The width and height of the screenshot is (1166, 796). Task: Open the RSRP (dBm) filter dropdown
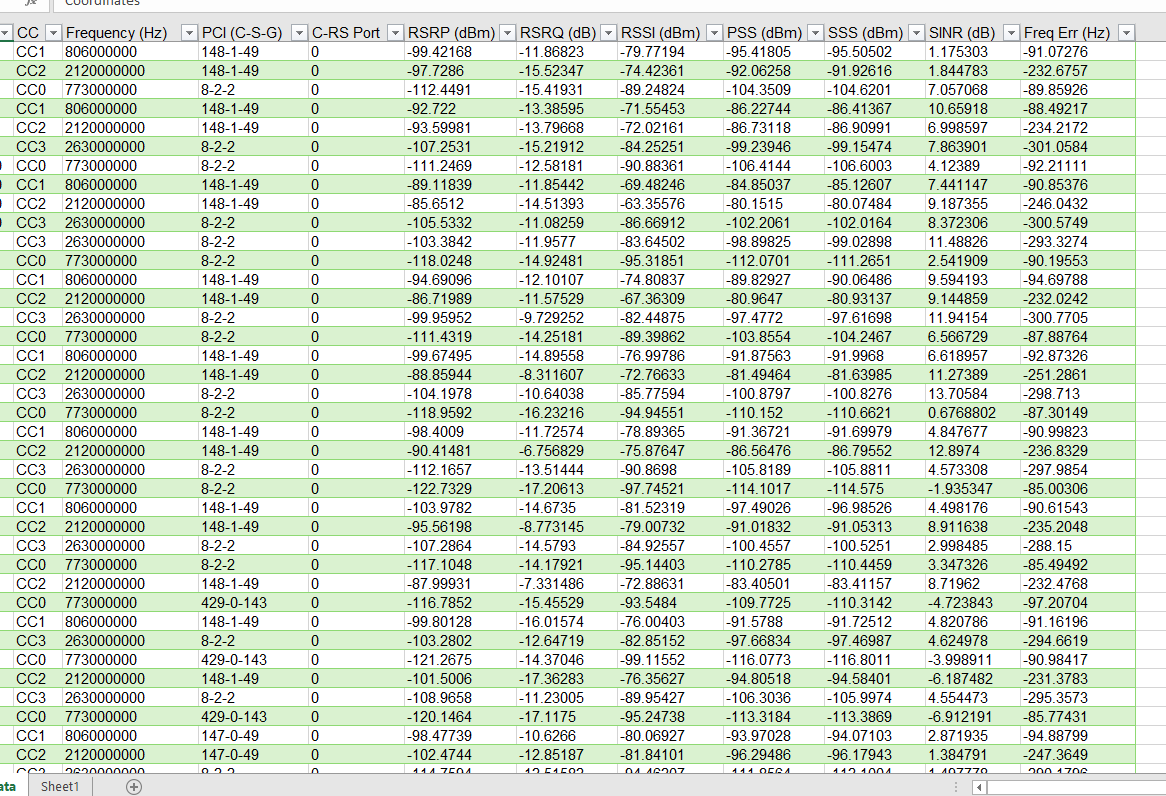507,33
